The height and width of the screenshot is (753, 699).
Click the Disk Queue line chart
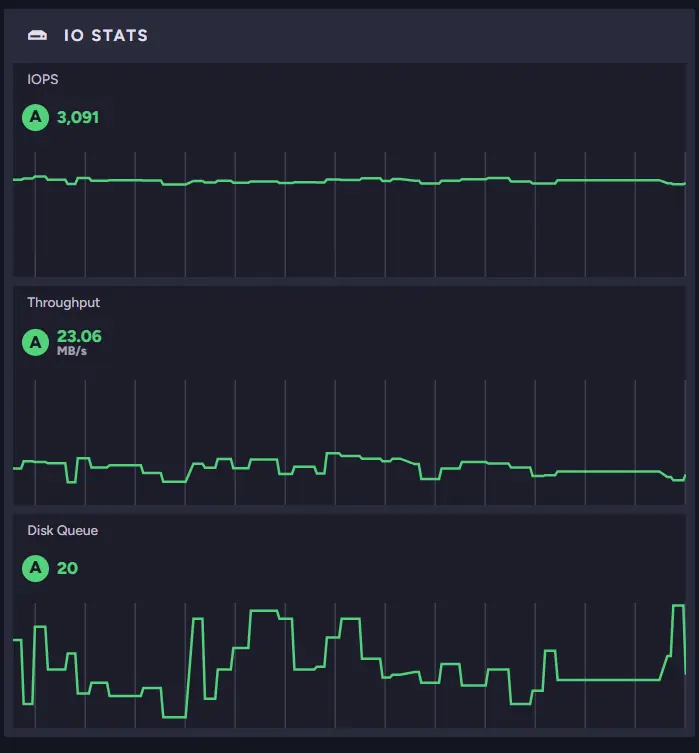tap(349, 665)
